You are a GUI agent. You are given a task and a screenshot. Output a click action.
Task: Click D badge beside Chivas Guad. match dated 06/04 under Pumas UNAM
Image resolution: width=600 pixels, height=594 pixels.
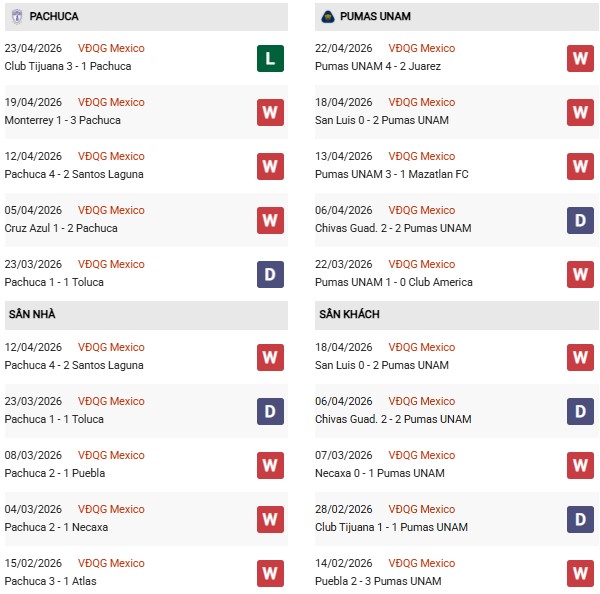tap(580, 220)
